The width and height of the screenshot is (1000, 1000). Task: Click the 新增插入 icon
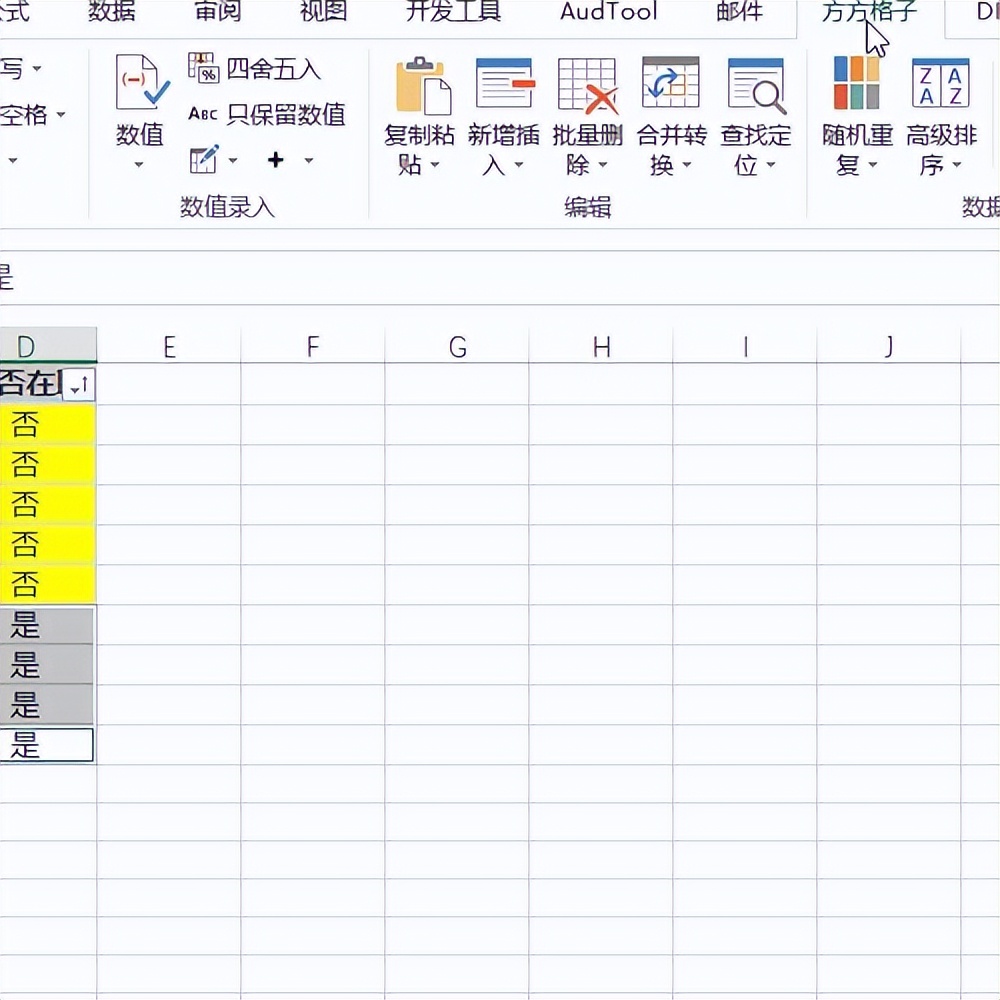(504, 83)
